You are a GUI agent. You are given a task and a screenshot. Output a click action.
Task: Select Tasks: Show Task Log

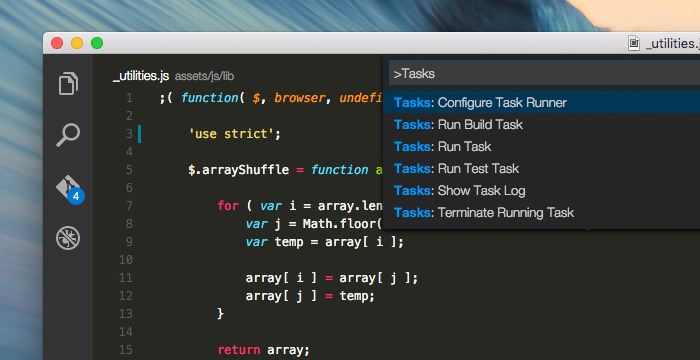point(542,191)
